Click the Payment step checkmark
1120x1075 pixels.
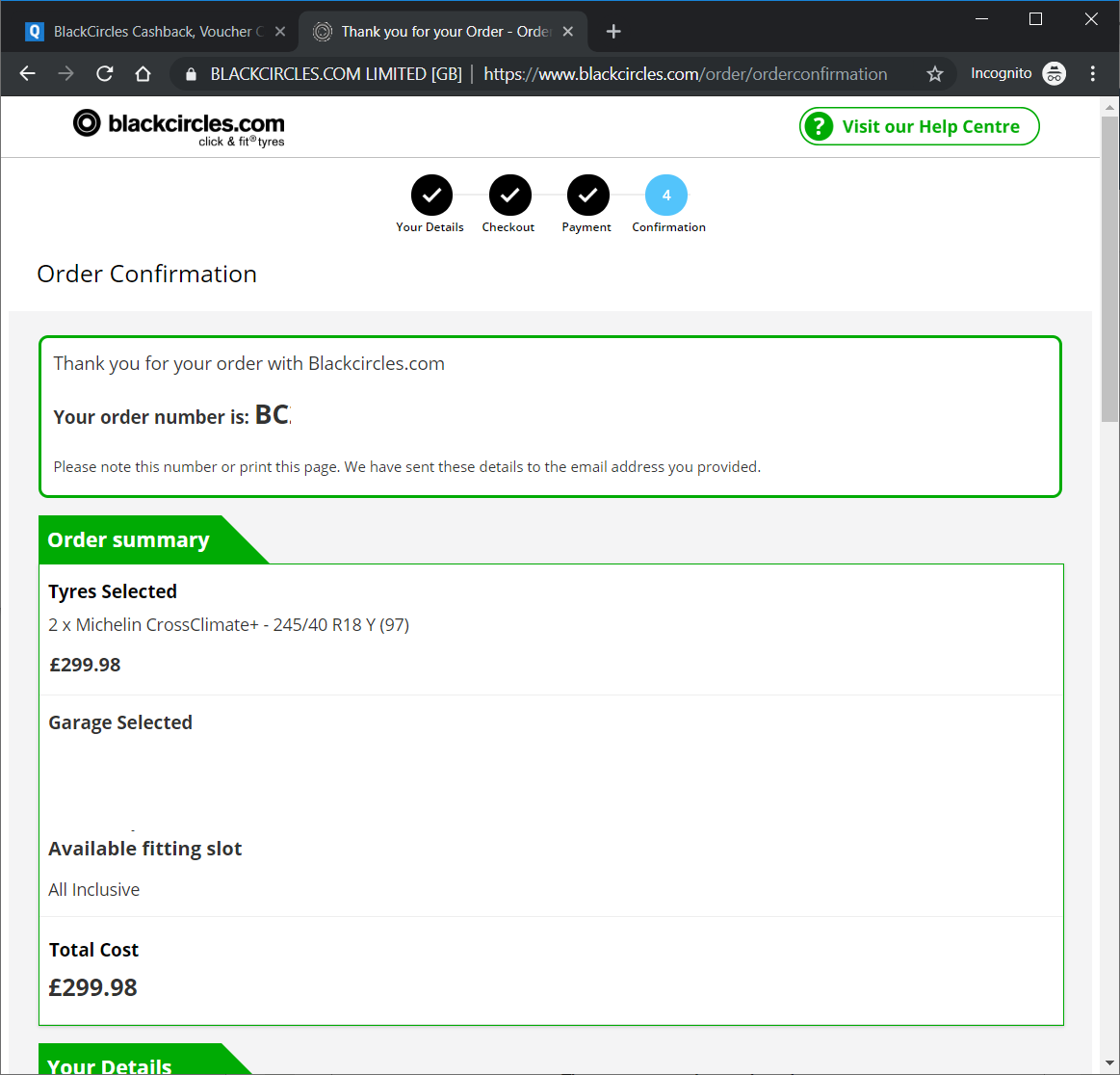[x=587, y=195]
